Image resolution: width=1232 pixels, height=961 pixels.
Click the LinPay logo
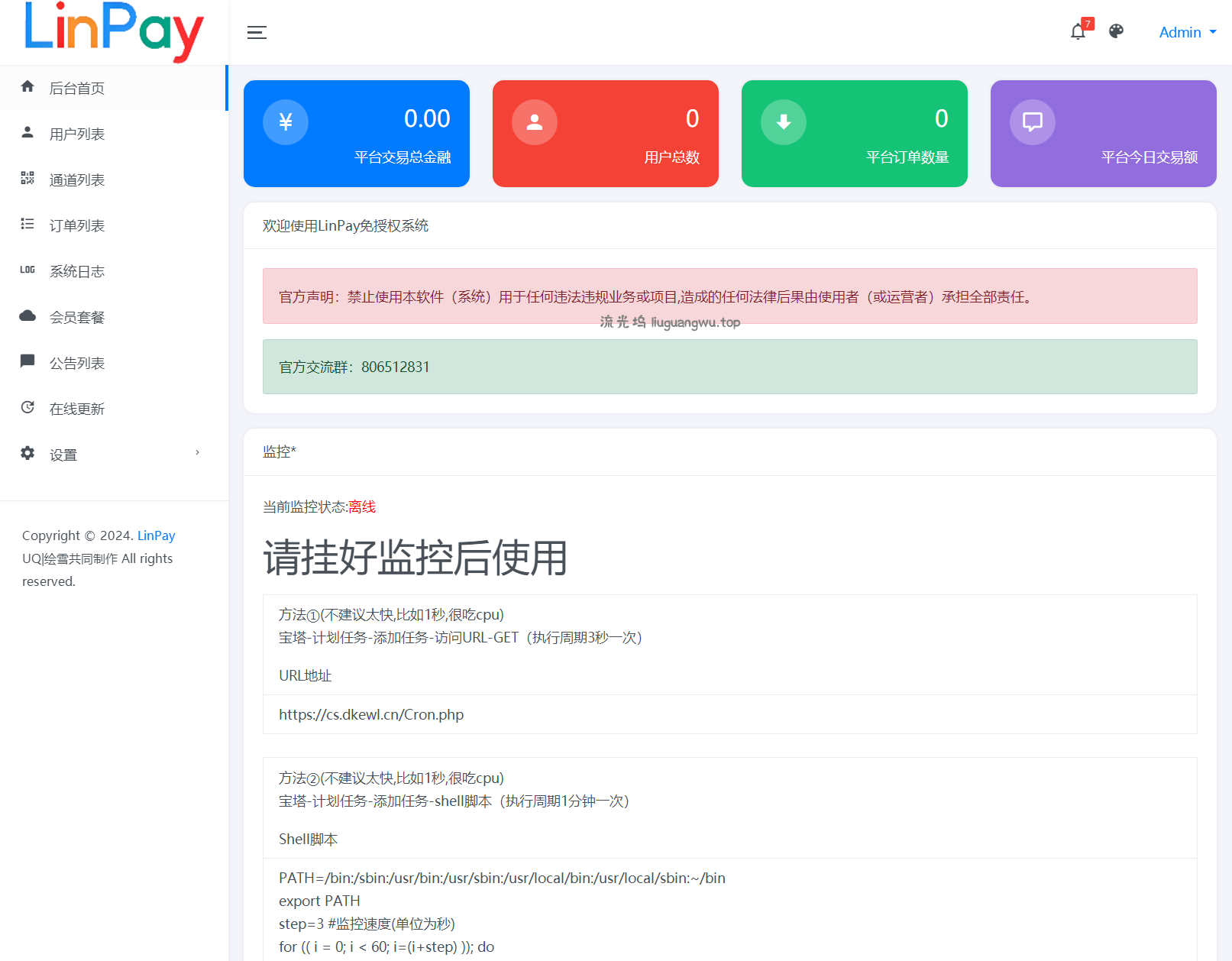(114, 31)
